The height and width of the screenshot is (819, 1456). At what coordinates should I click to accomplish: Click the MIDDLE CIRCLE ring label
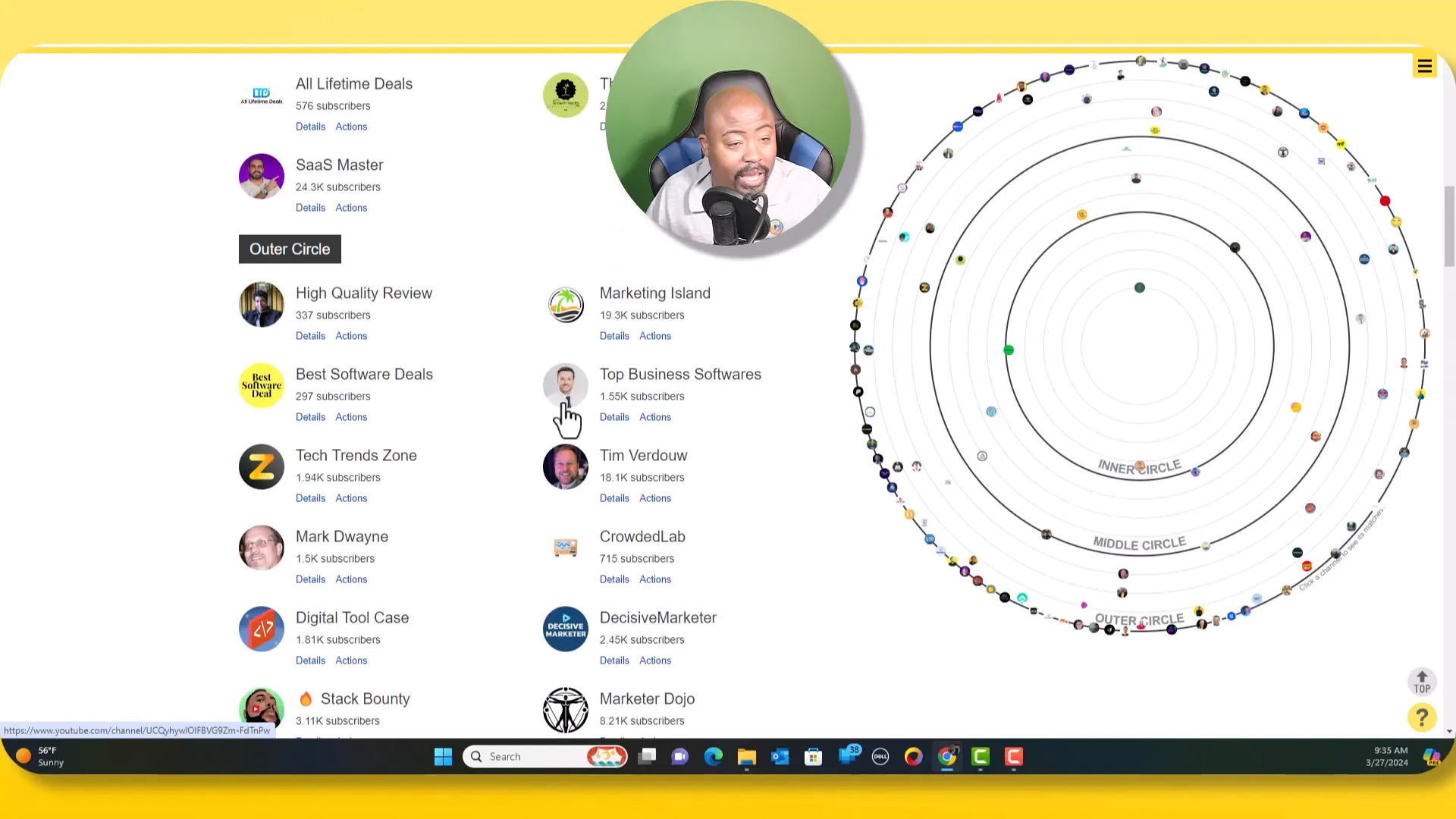click(x=1139, y=544)
